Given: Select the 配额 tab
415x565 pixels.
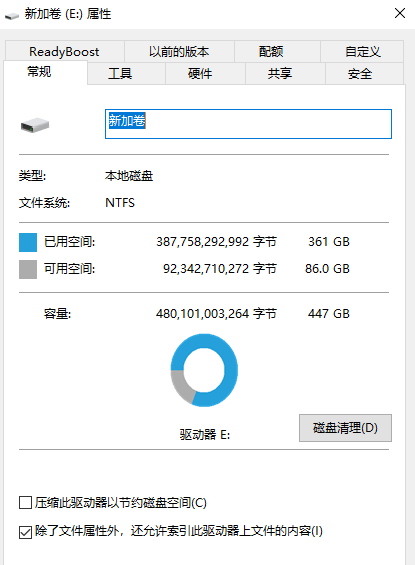Looking at the screenshot, I should pos(271,52).
